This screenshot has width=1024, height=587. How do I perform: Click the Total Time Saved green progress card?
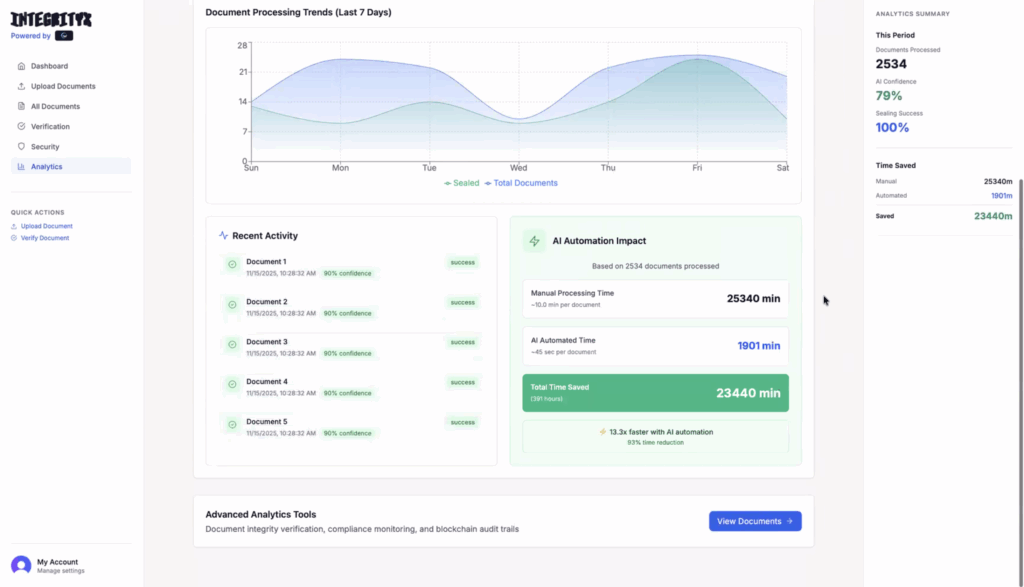point(655,392)
